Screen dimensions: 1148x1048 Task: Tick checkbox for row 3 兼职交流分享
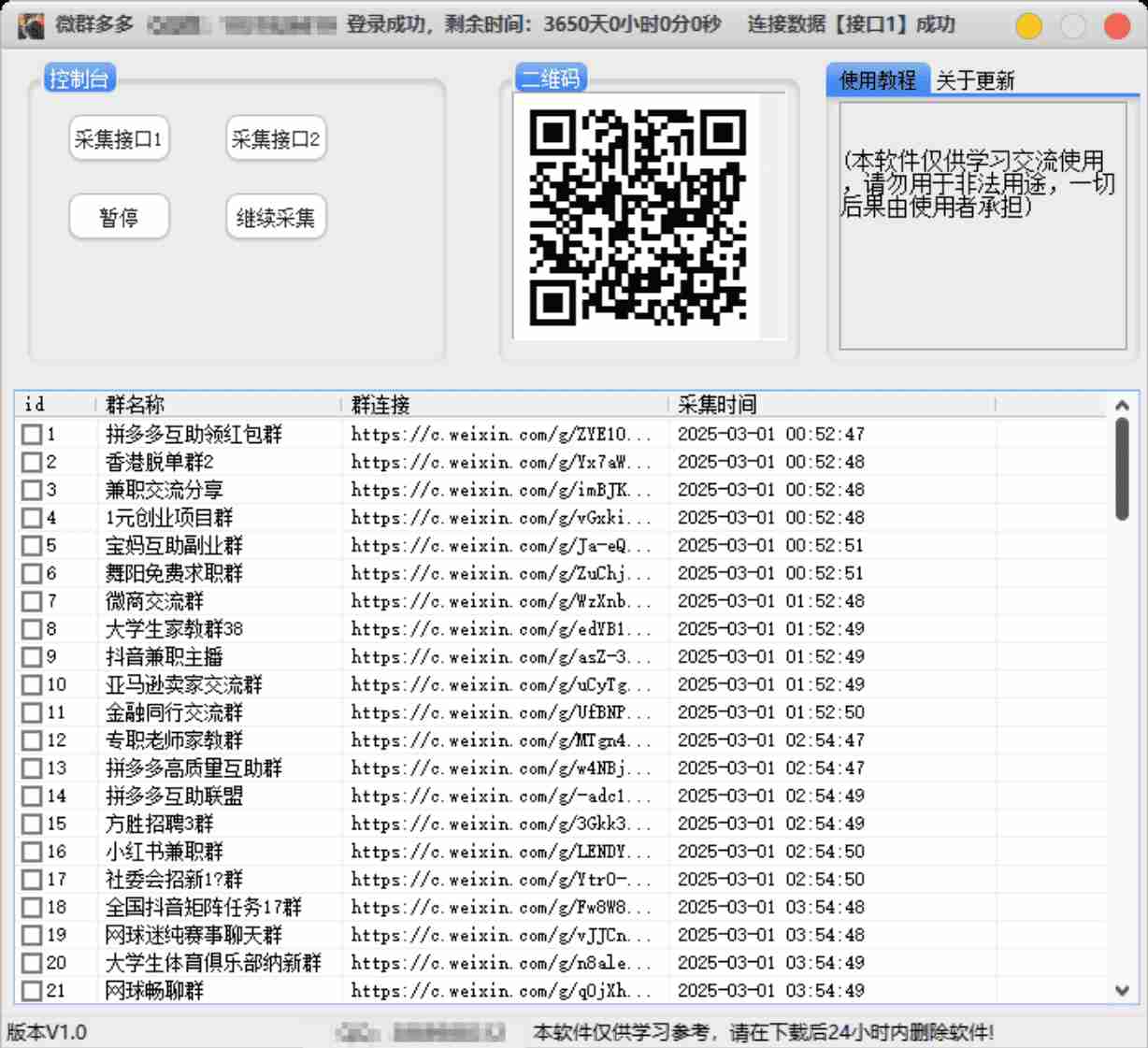[32, 490]
